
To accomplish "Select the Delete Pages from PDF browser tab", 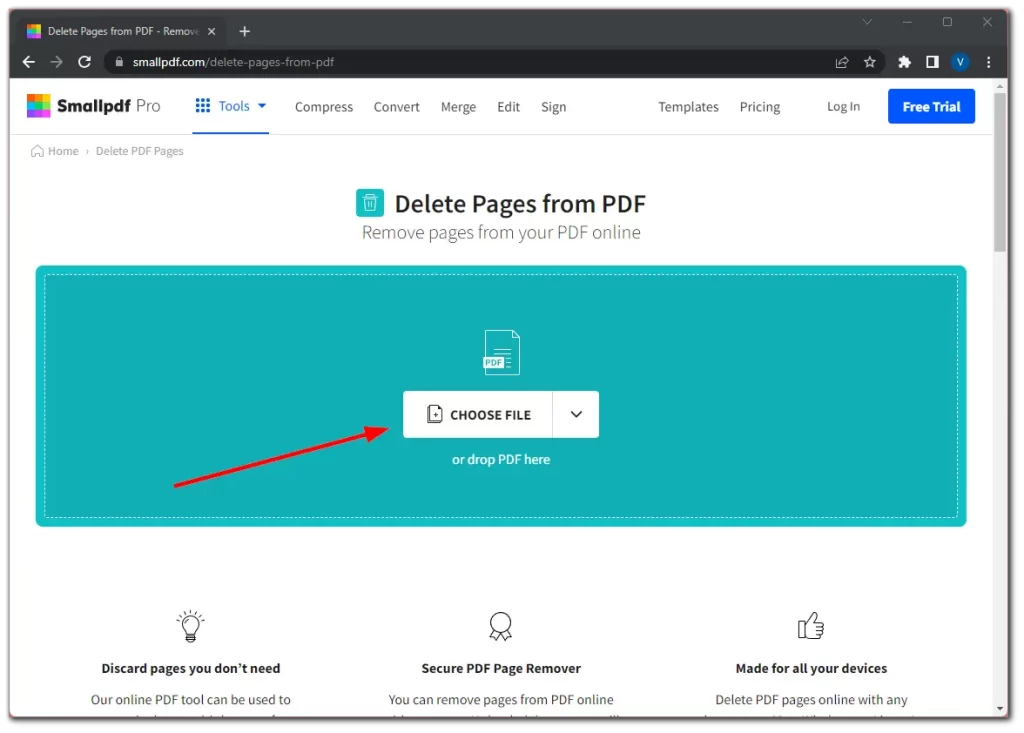I will tap(121, 31).
